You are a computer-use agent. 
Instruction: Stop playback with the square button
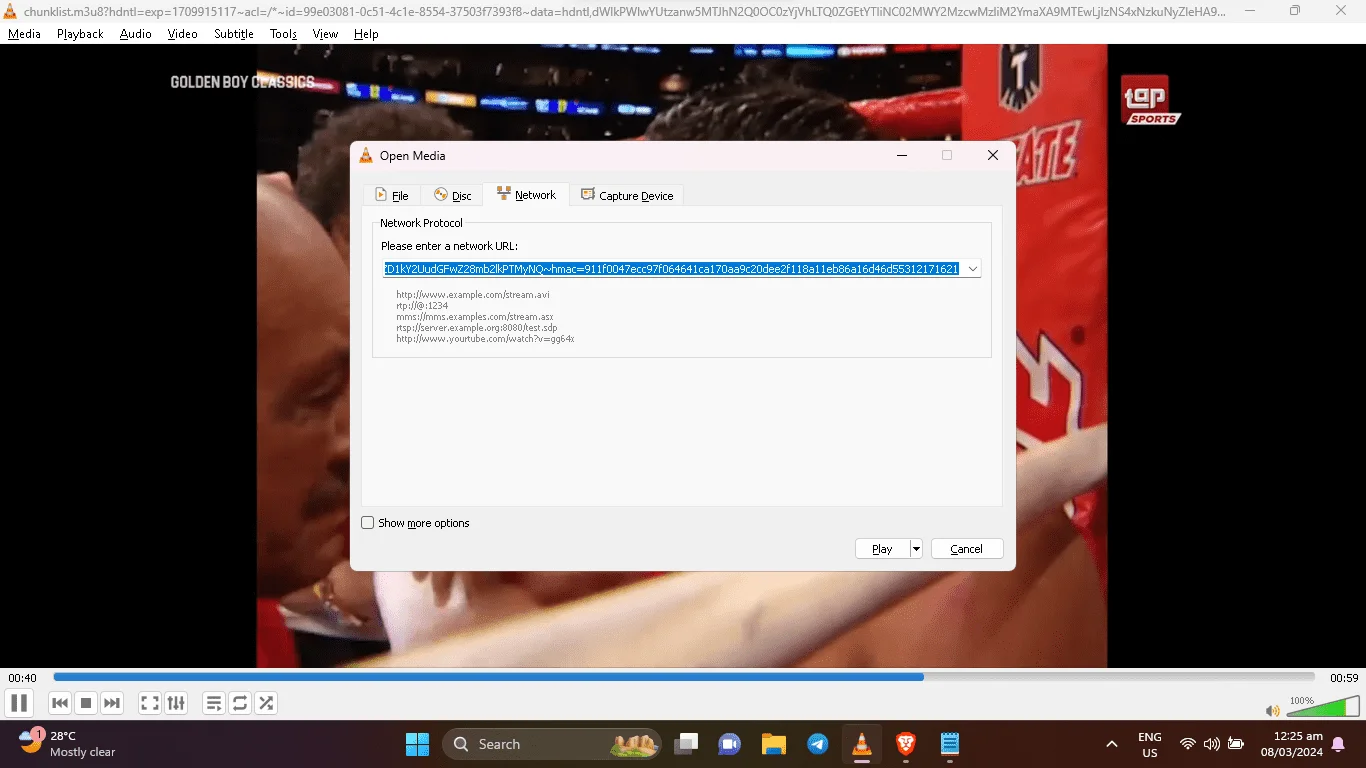click(x=86, y=703)
